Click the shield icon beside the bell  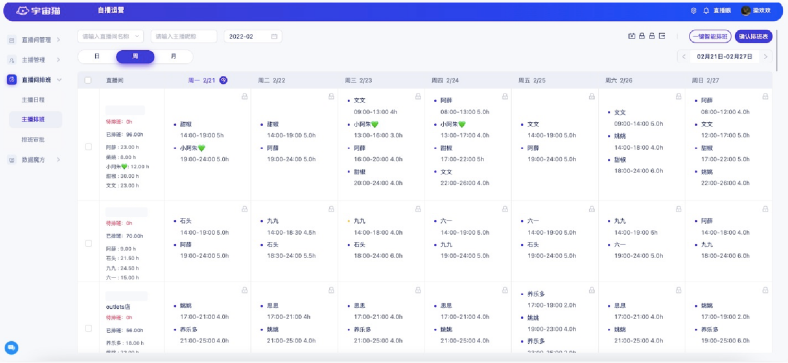click(694, 11)
